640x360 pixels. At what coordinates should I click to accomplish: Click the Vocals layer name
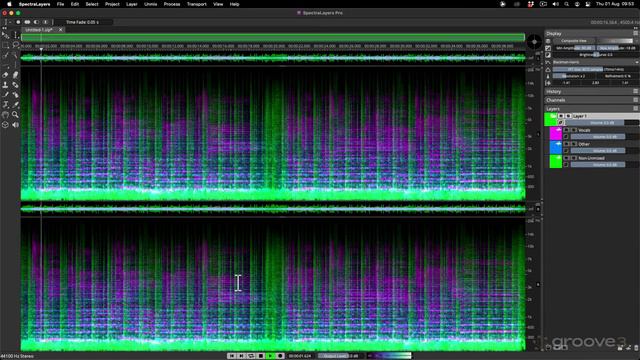(584, 130)
